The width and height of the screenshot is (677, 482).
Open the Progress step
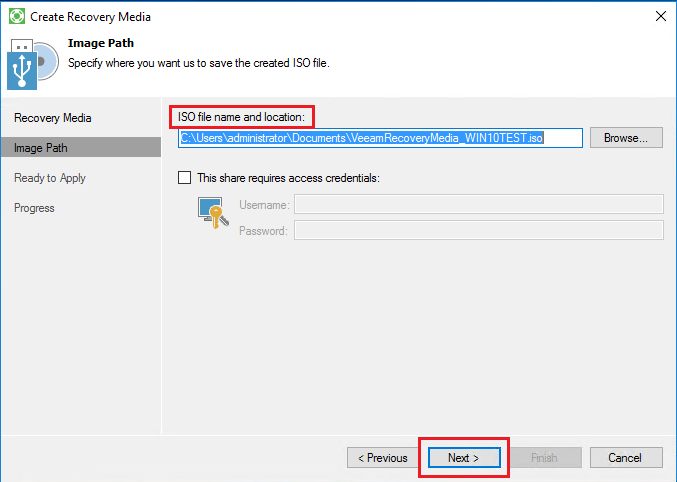[34, 208]
